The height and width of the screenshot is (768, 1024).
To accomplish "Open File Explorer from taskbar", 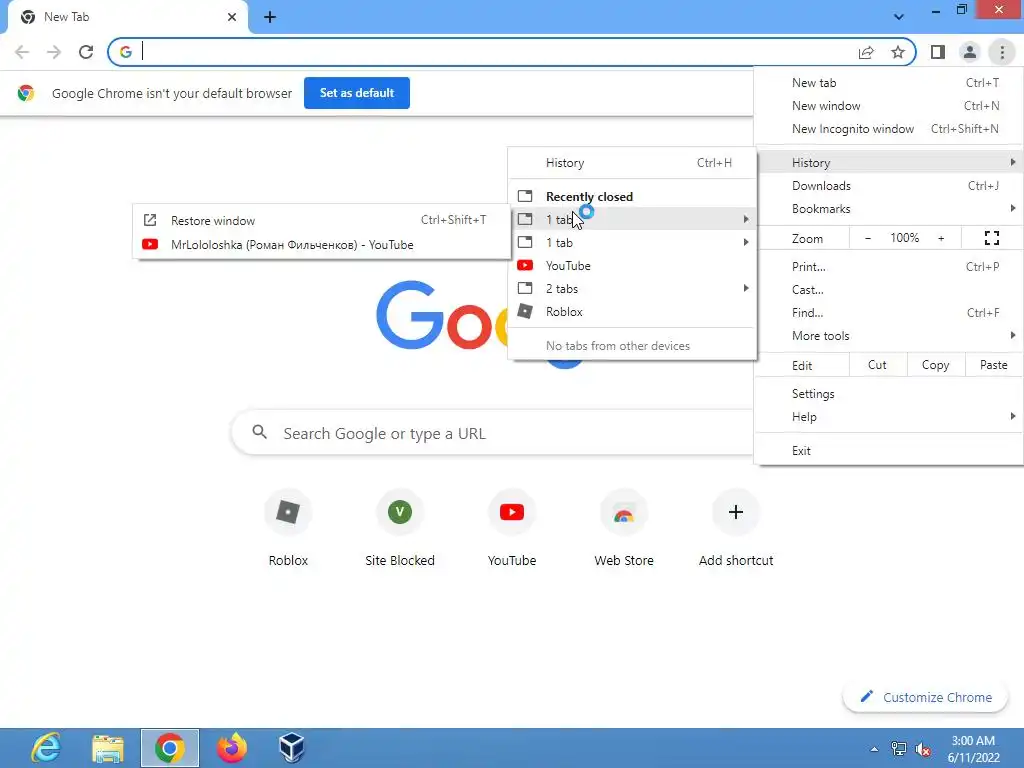I will (108, 748).
